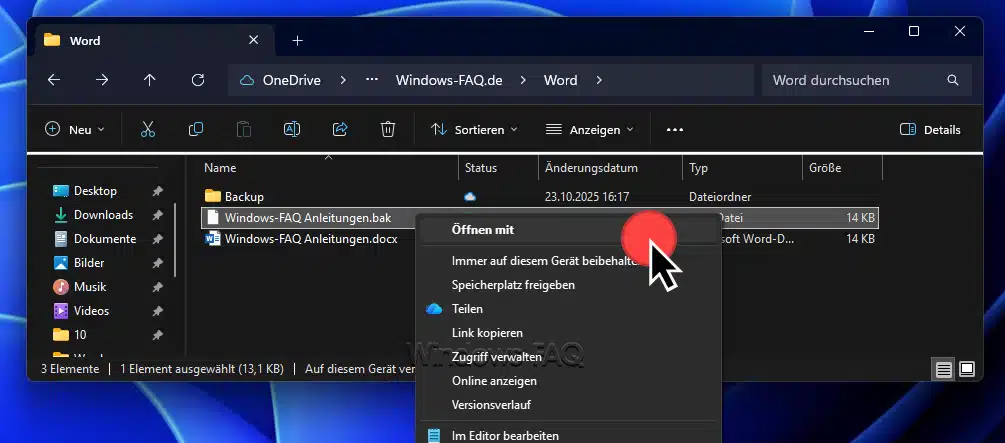The width and height of the screenshot is (1005, 443).
Task: Toggle the Details pane button
Action: 930,129
